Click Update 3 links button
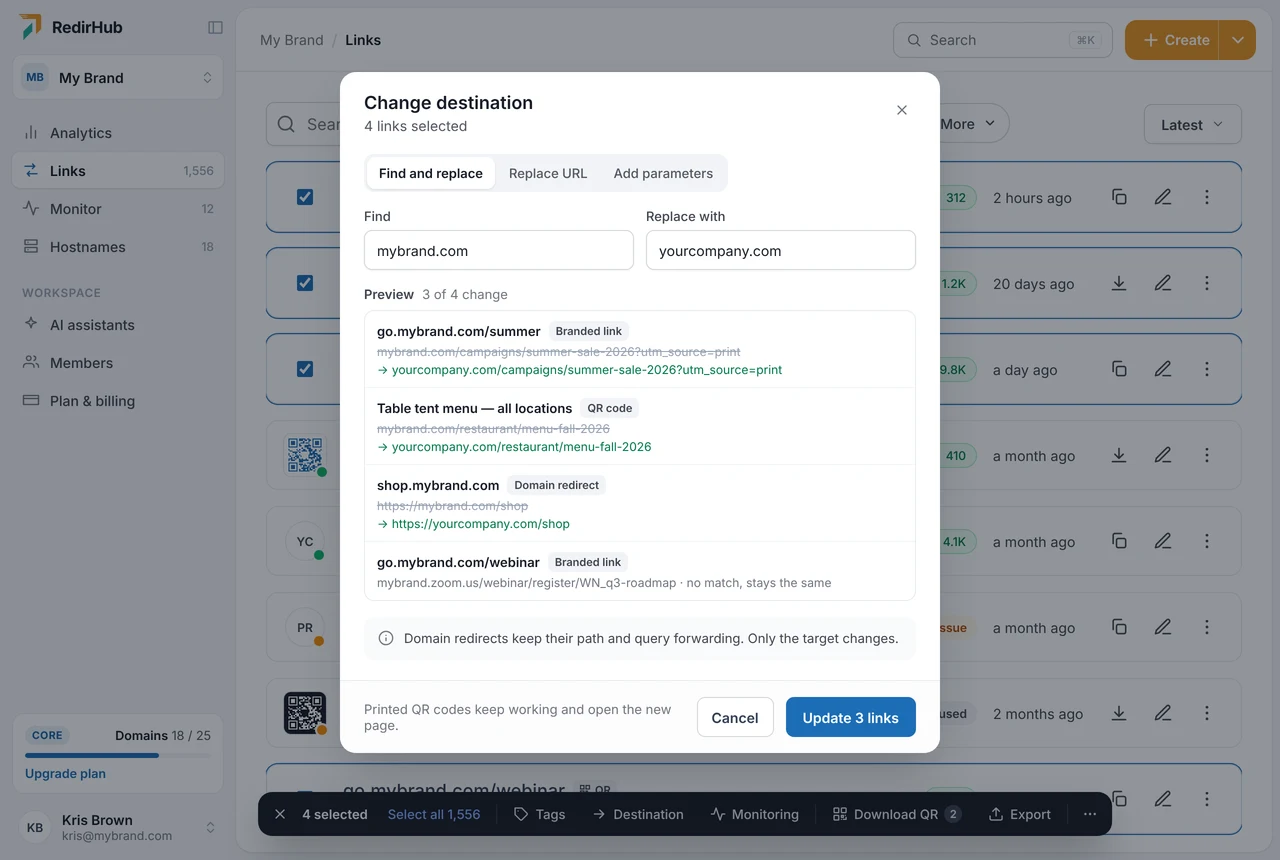Screen dimensions: 1280x860 click(x=851, y=717)
